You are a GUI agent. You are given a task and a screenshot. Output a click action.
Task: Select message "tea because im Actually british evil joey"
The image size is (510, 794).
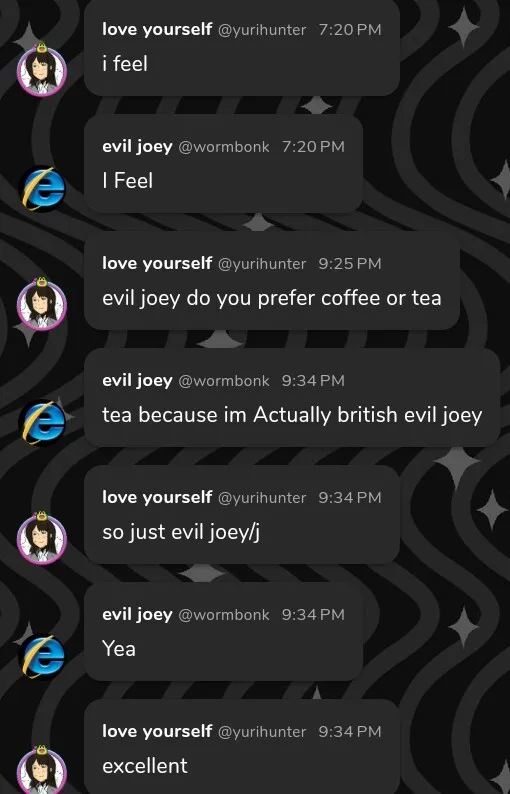(292, 415)
